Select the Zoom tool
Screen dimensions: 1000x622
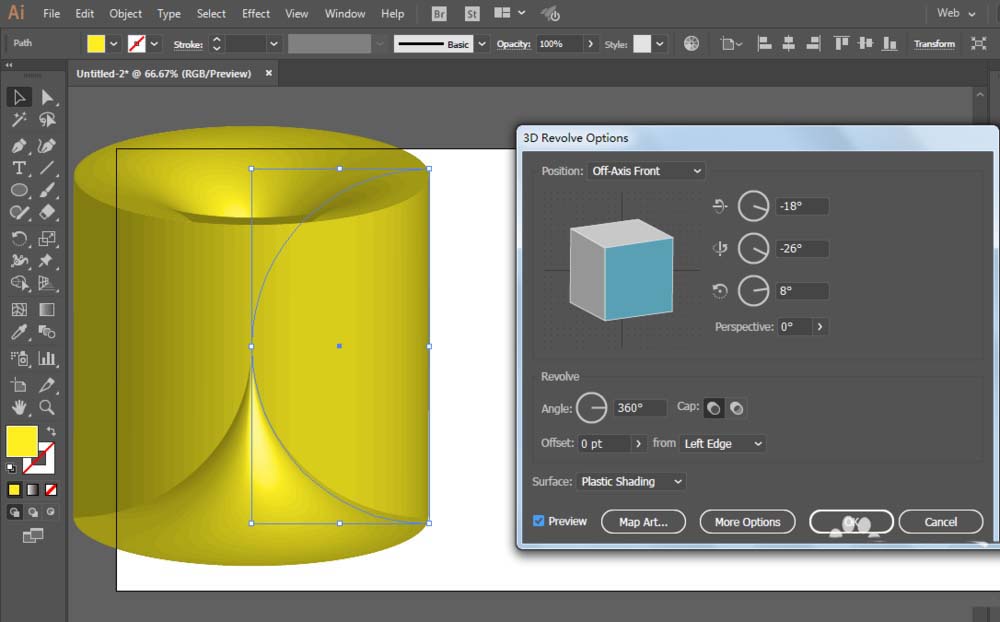point(47,407)
